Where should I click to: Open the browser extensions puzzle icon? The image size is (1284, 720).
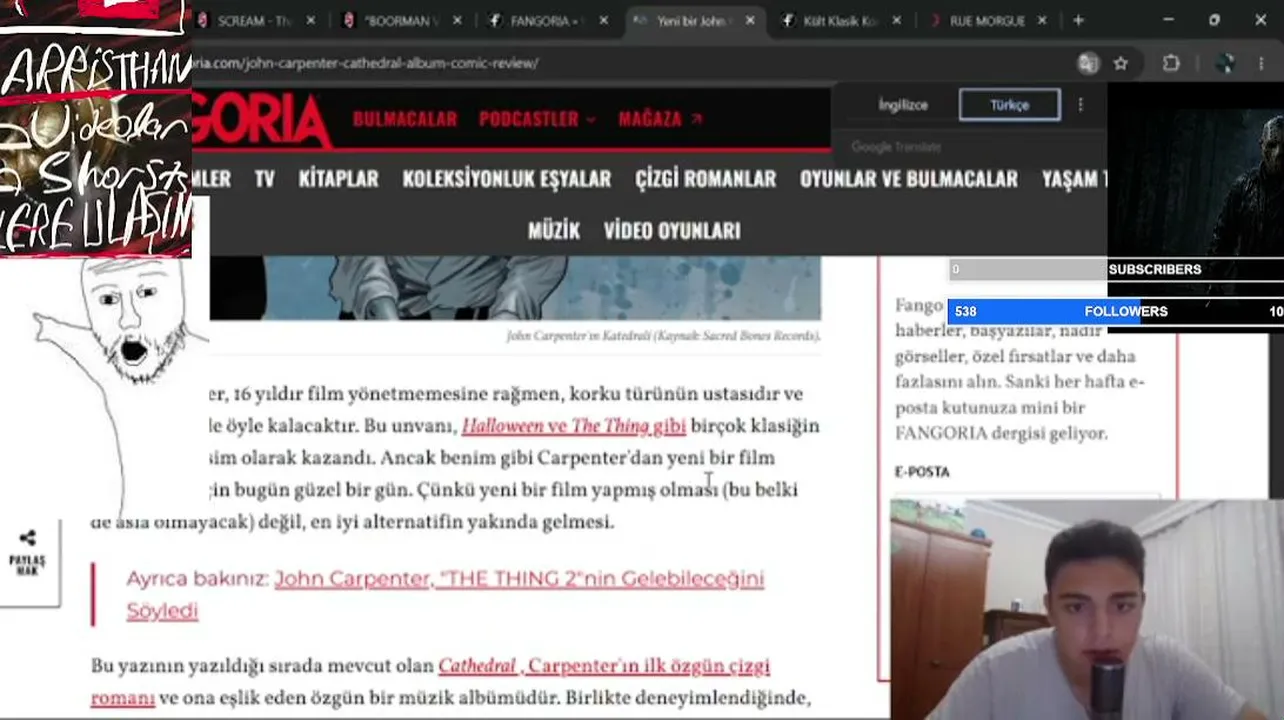1171,63
